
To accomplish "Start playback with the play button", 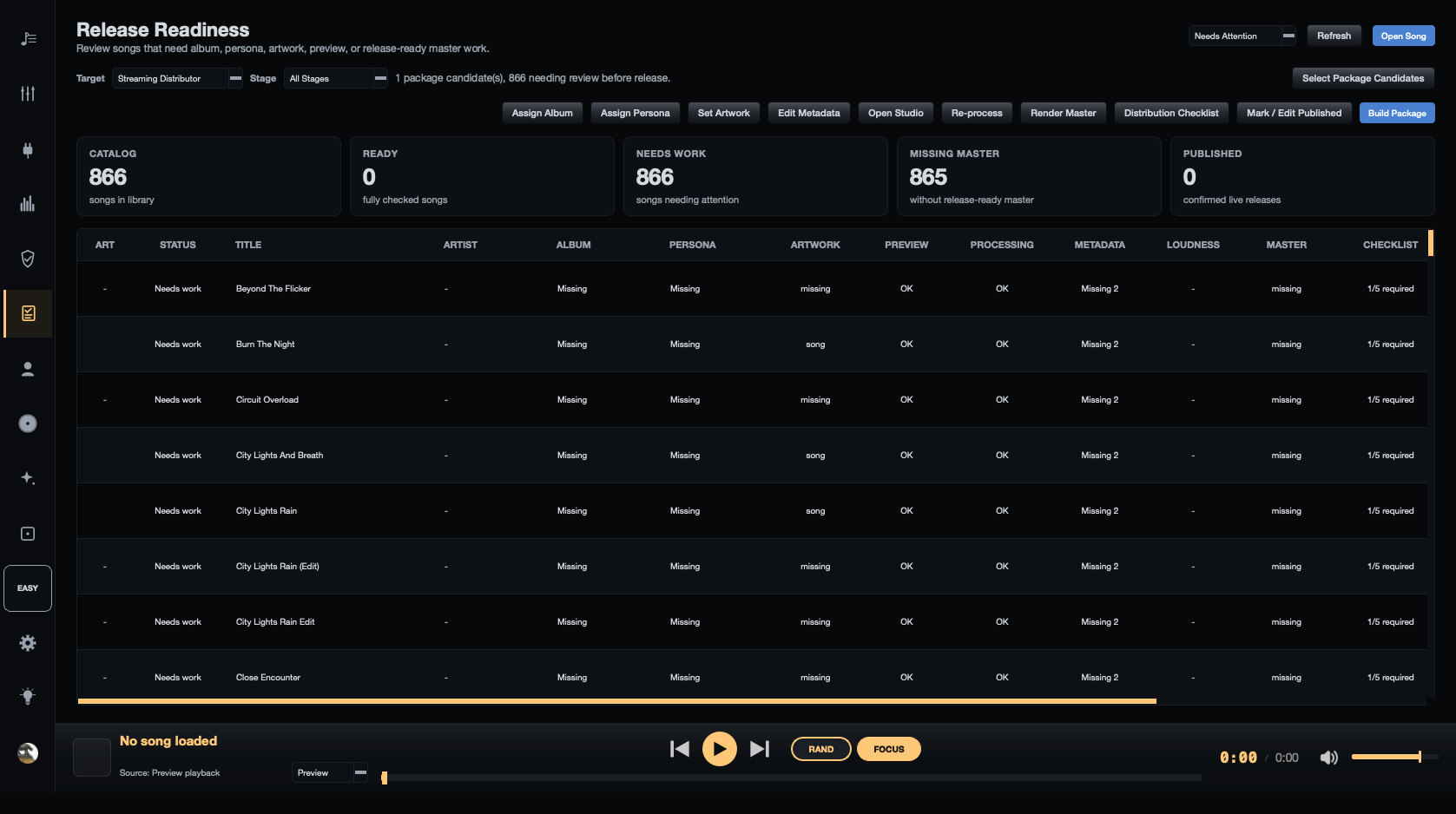I will [x=720, y=749].
